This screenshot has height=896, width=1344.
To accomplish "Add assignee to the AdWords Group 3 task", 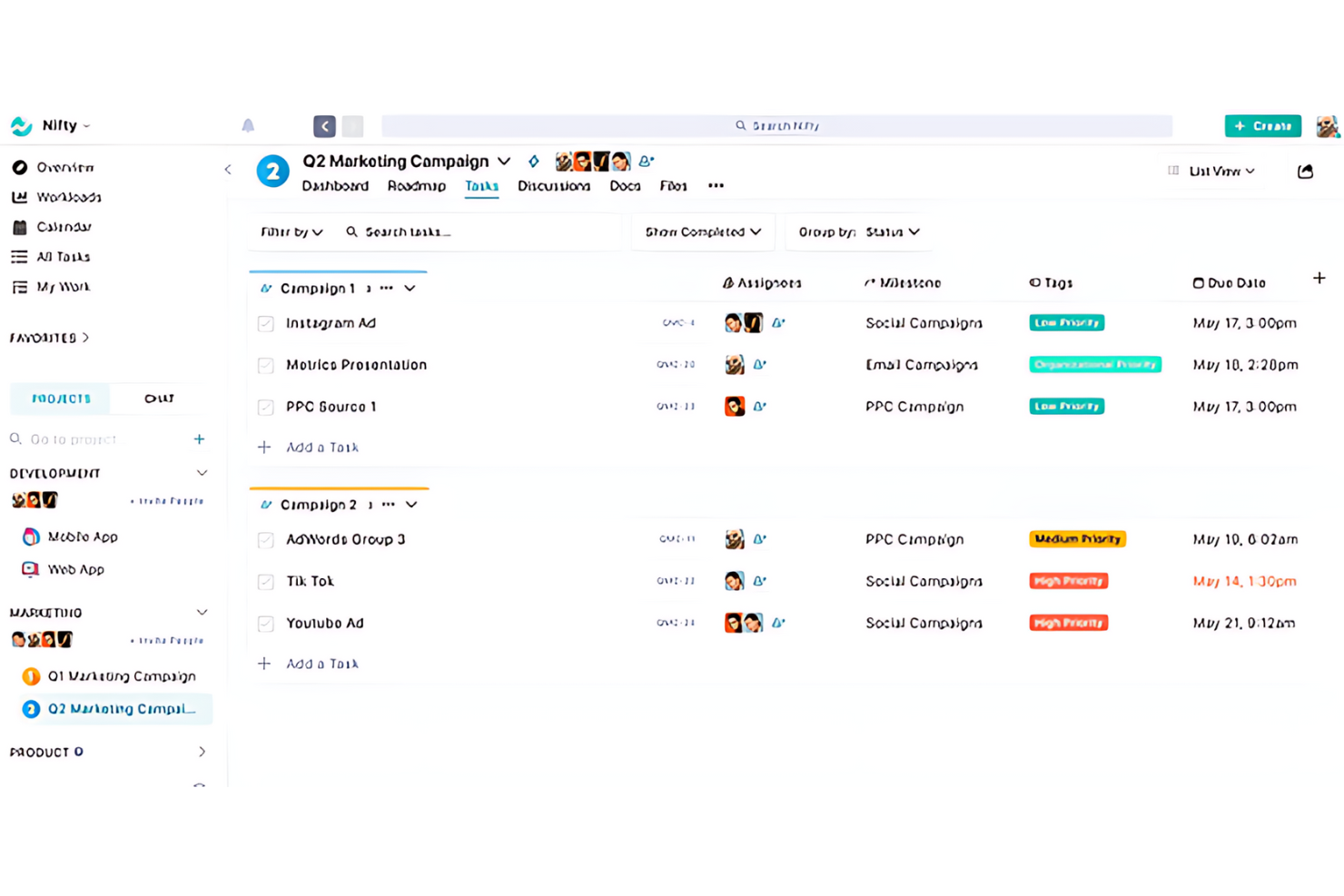I will pos(759,539).
